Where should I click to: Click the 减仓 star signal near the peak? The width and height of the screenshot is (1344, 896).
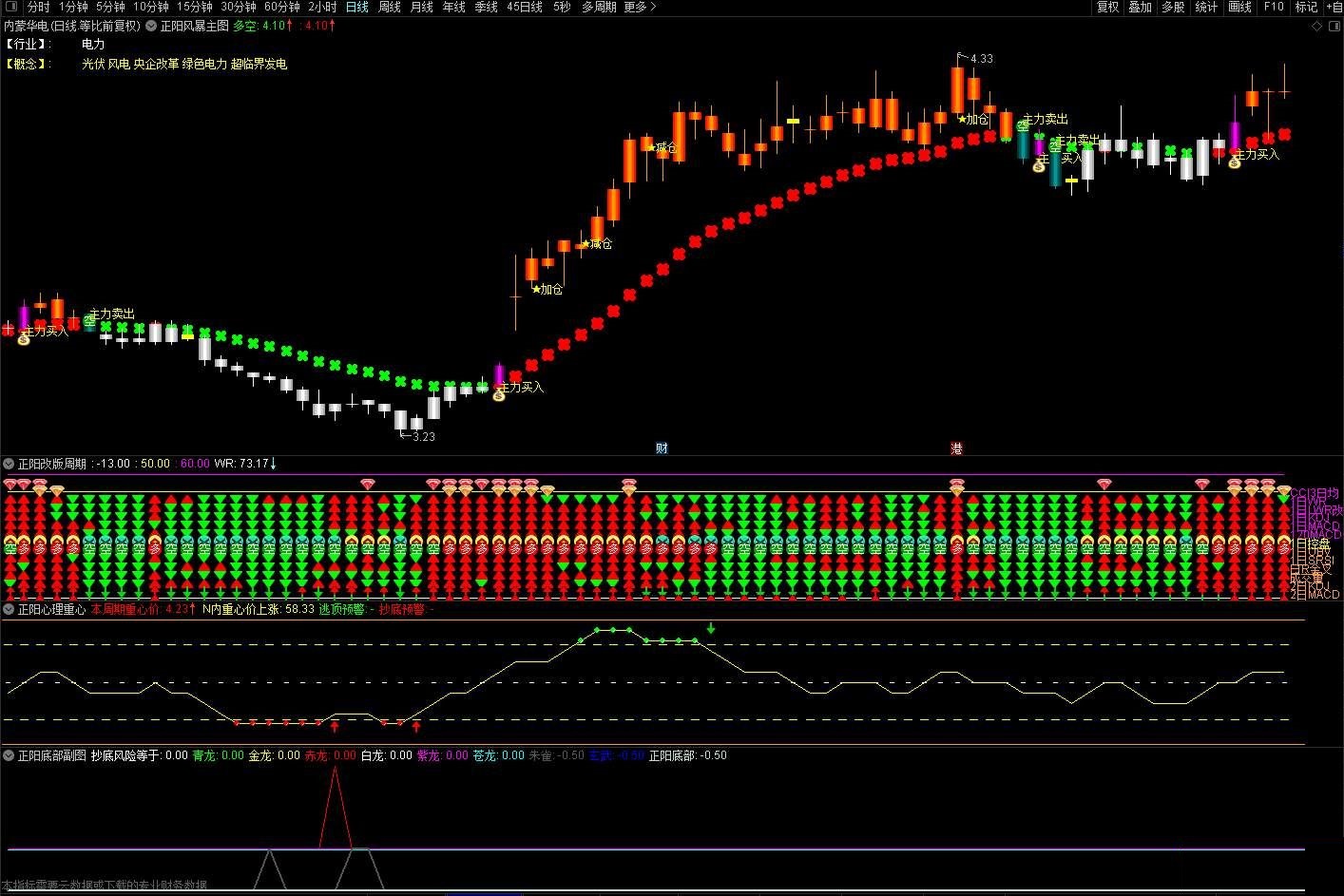coord(662,147)
